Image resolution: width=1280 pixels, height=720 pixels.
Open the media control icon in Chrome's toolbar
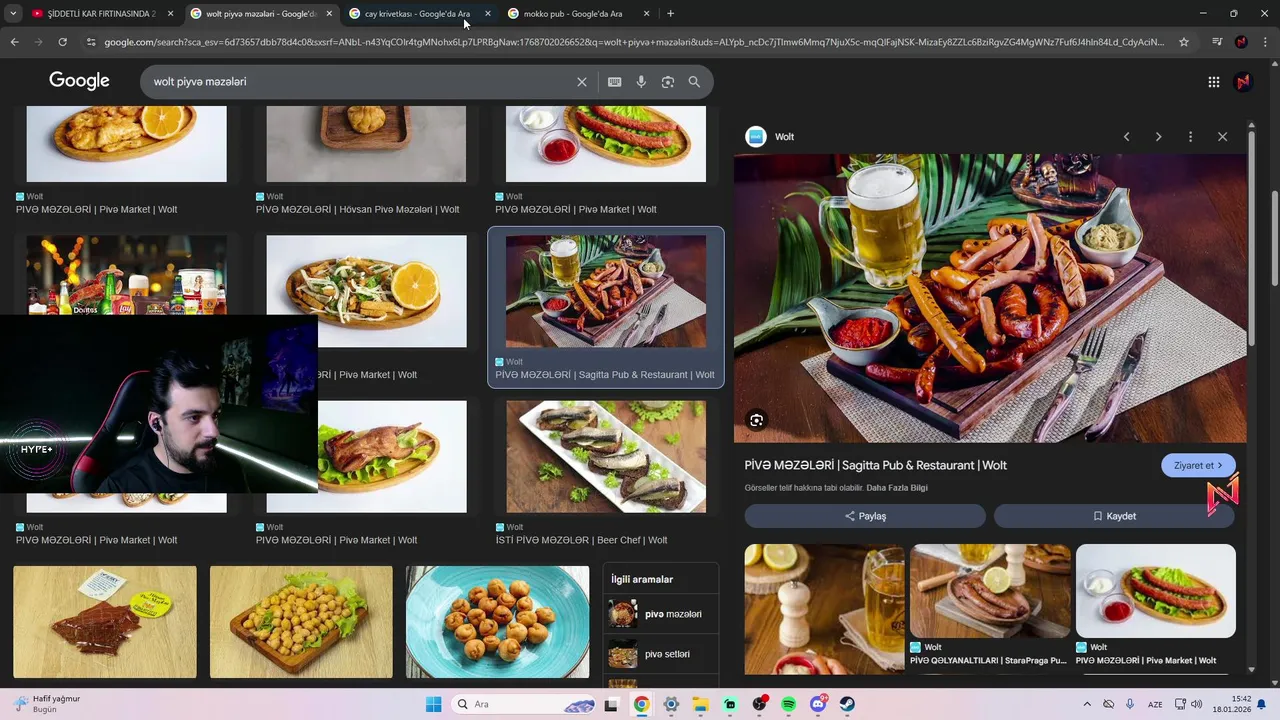1216,42
